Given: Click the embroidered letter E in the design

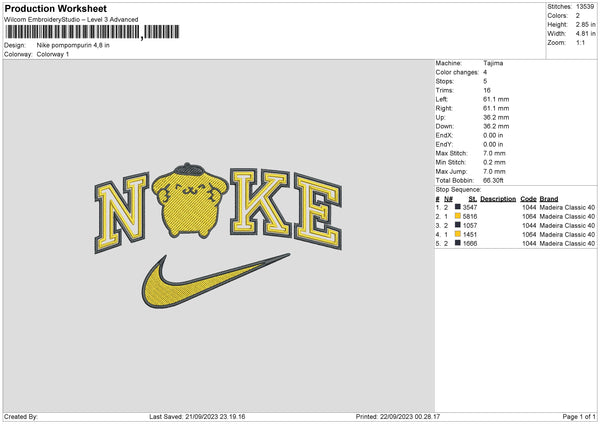Looking at the screenshot, I should coord(318,212).
